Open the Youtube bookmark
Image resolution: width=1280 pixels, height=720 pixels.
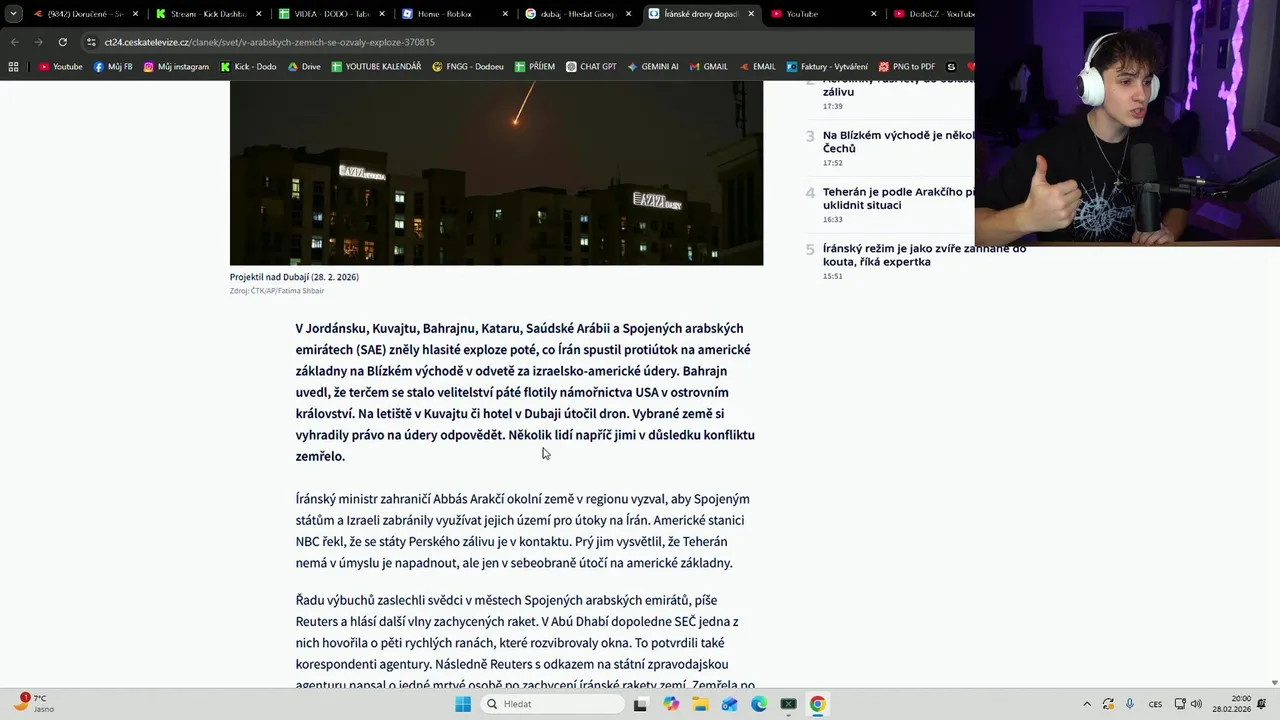coord(61,67)
